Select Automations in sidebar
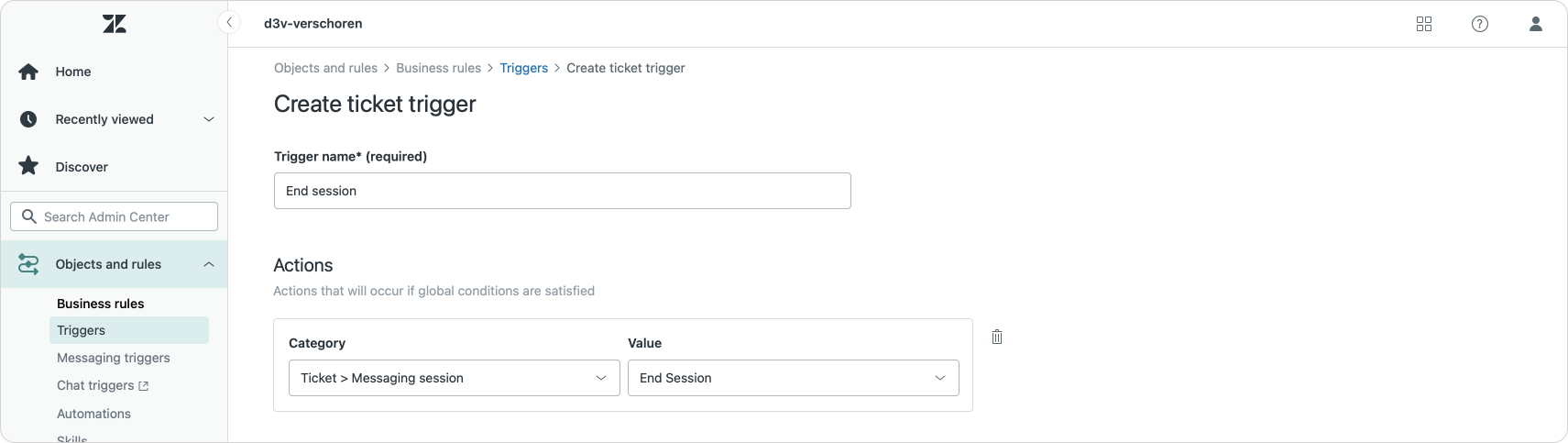This screenshot has width=1568, height=443. click(x=93, y=414)
